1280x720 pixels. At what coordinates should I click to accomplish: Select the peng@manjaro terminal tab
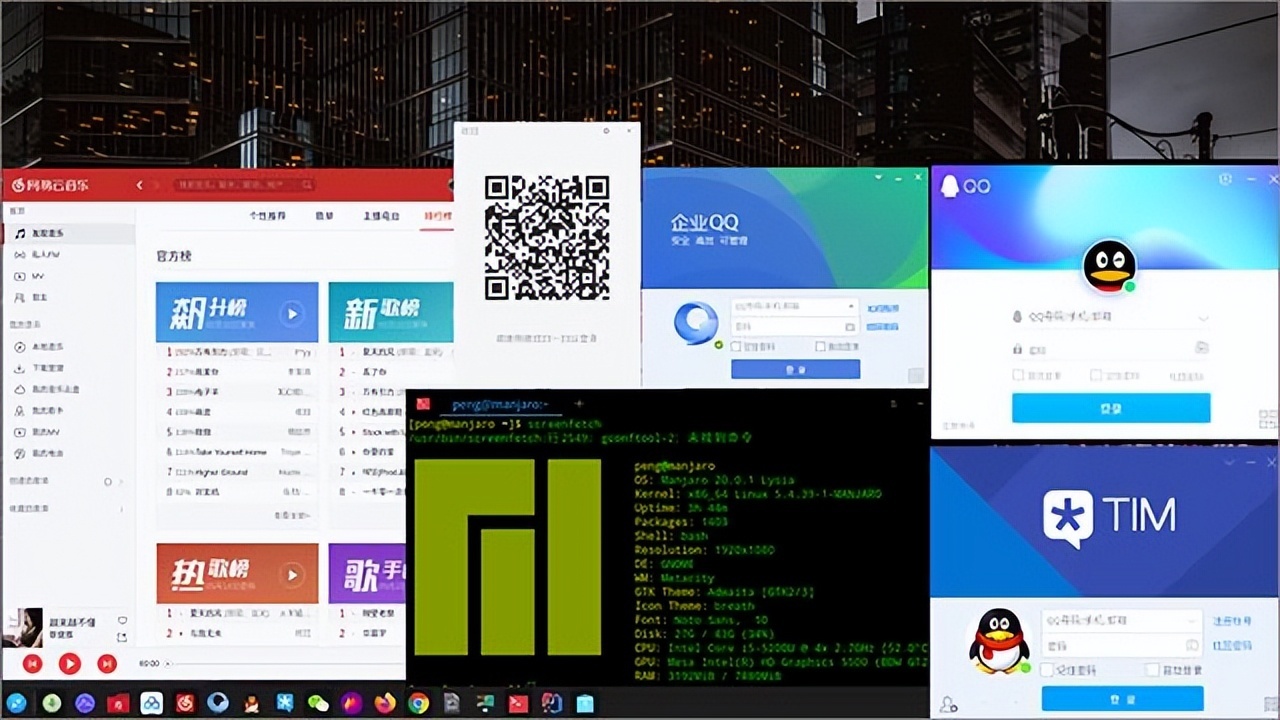[499, 404]
